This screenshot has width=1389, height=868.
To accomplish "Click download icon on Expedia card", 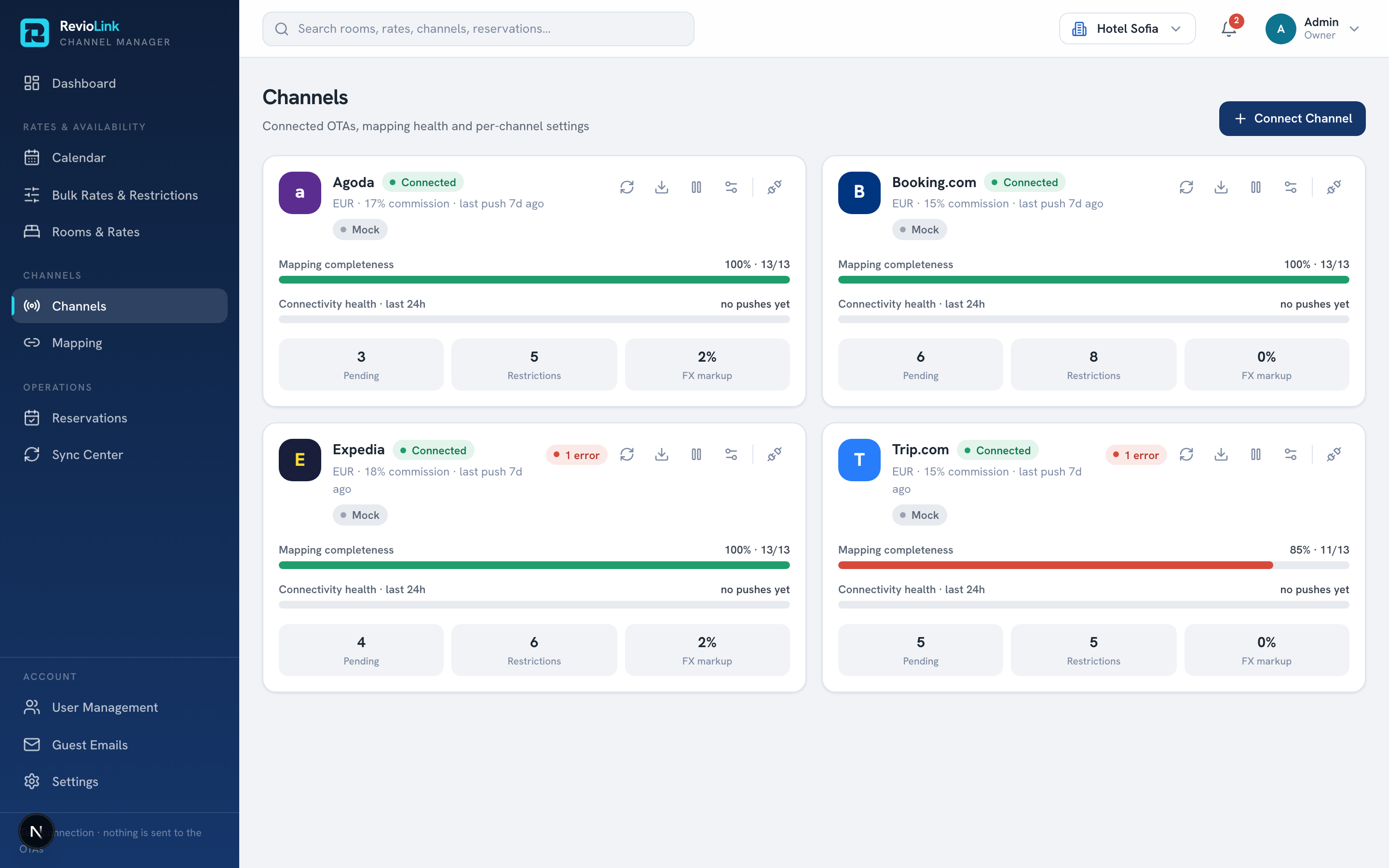I will [661, 455].
